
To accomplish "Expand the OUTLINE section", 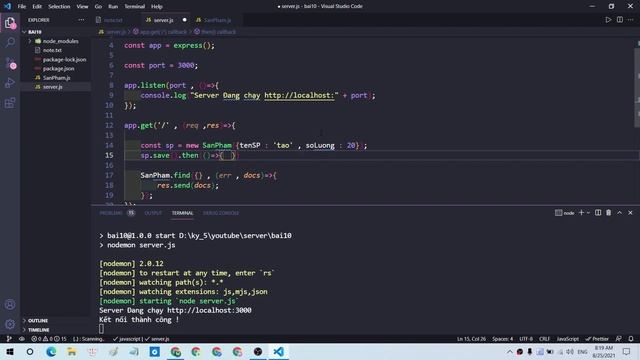I will (x=38, y=320).
